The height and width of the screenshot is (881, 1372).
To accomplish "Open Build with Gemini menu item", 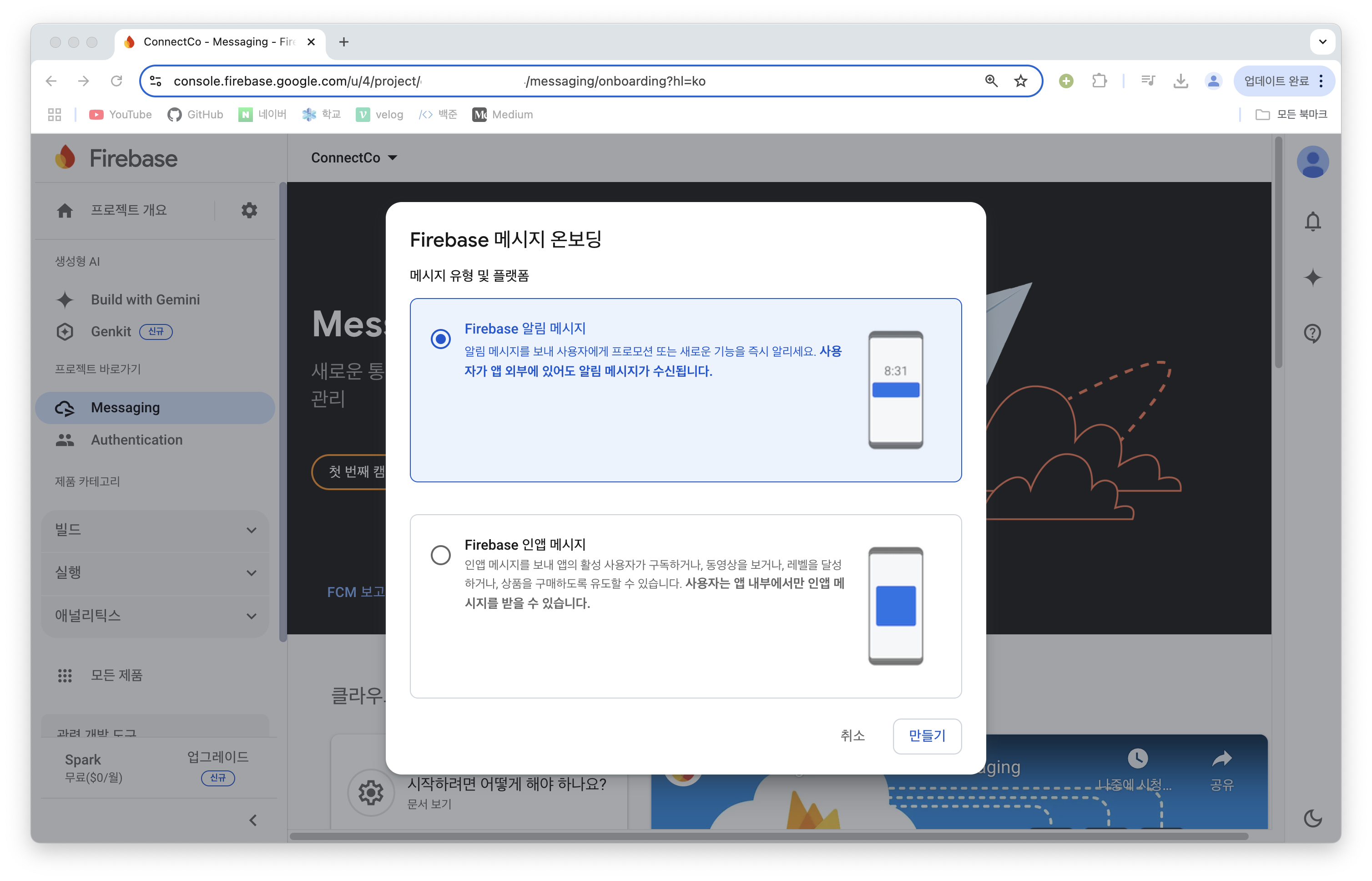I will click(145, 300).
